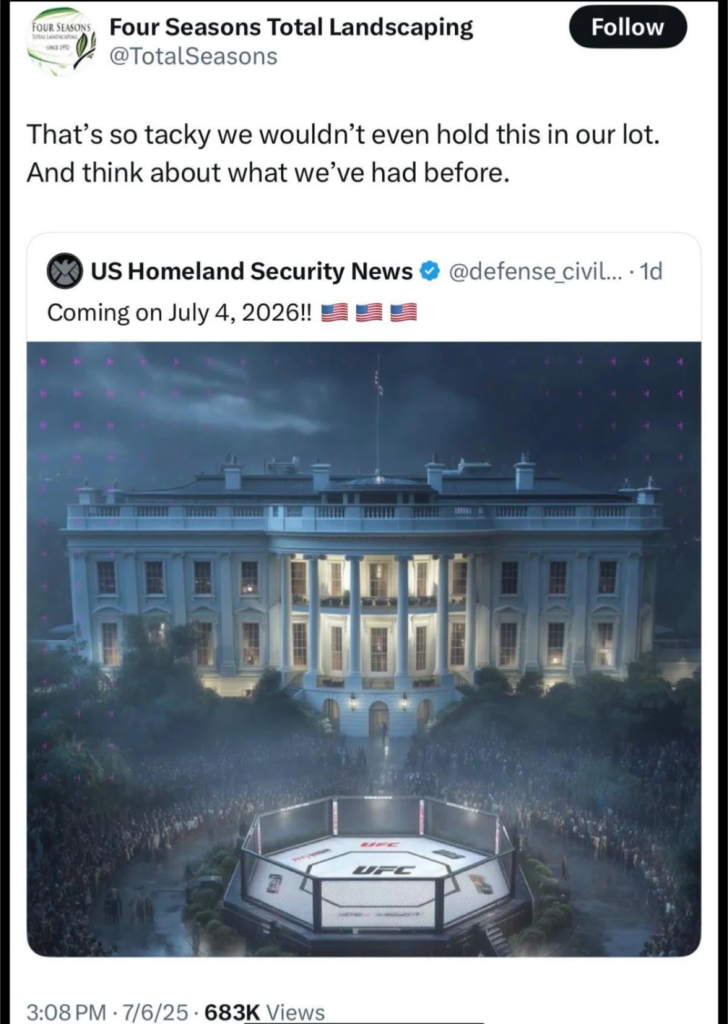Click the flag atop the White House
This screenshot has width=728, height=1024.
coord(378,381)
